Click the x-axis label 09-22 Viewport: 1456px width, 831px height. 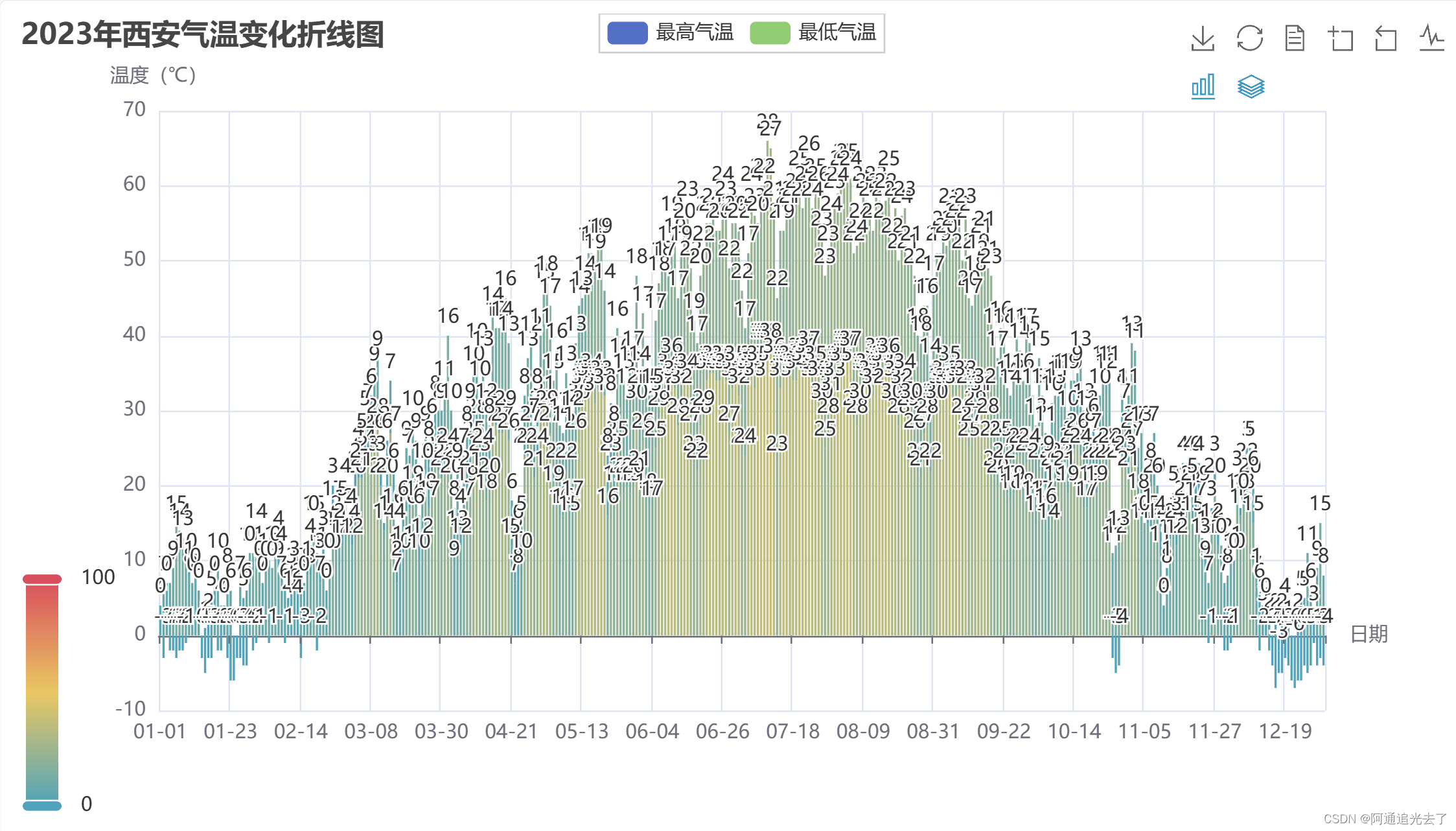coord(1004,731)
